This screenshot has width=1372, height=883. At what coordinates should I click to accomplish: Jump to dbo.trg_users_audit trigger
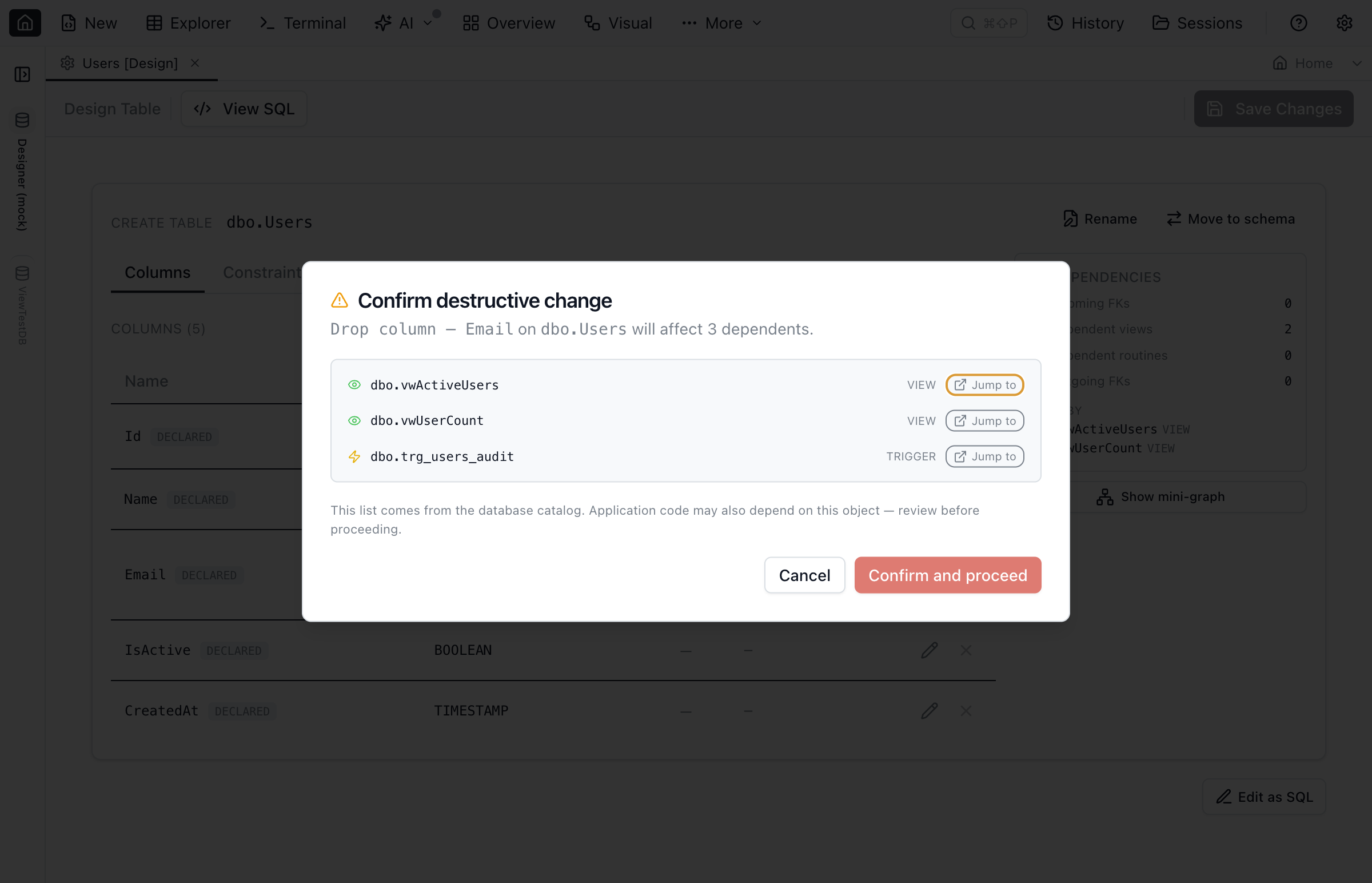tap(984, 456)
